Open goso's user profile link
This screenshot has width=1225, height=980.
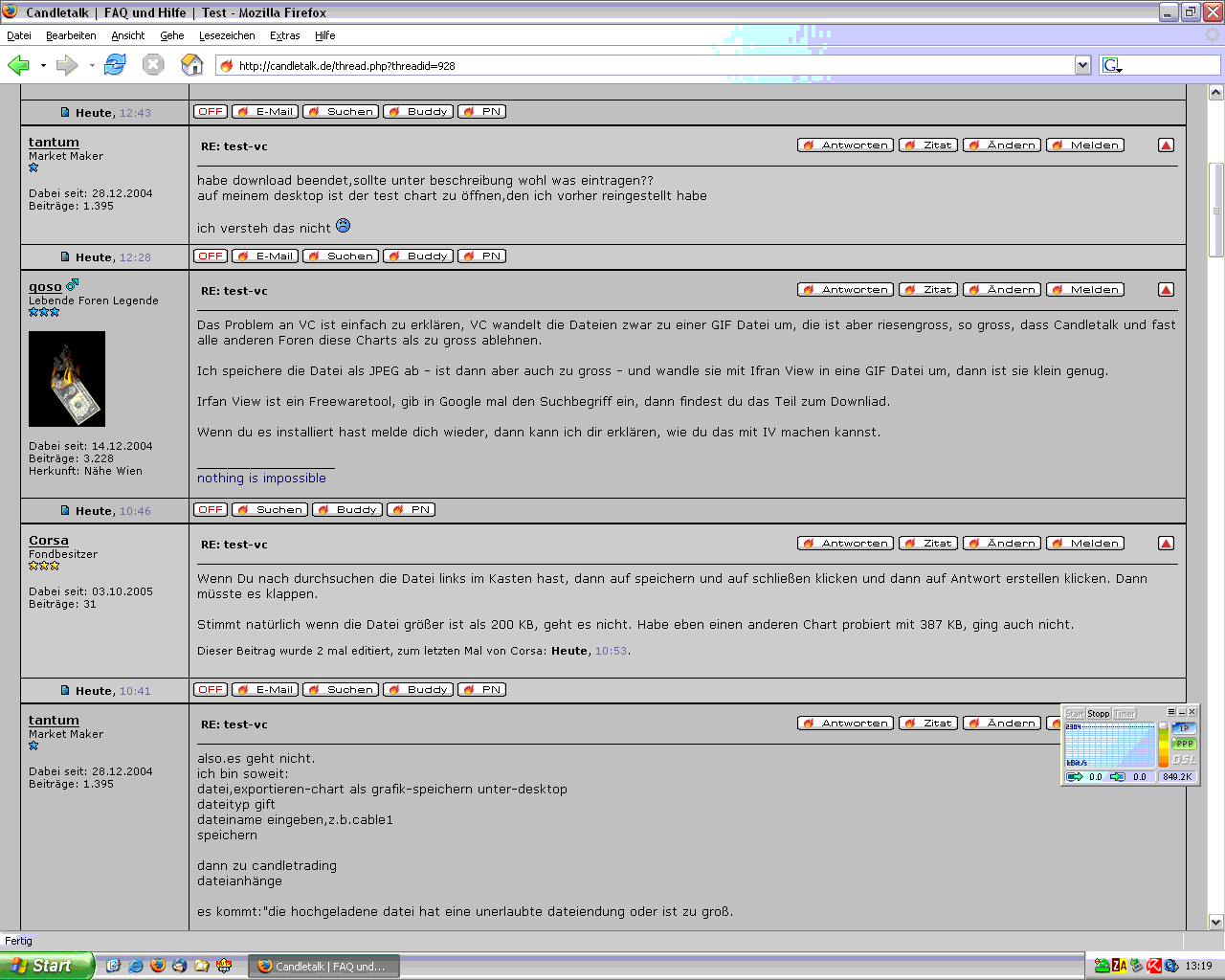[x=45, y=286]
